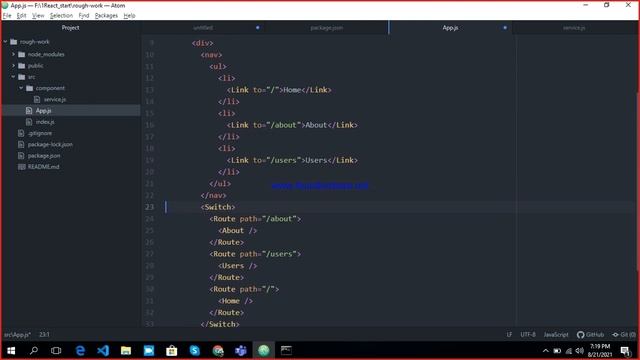Click the network tray icon
Screen dimensions: 640x360
pyautogui.click(x=569, y=351)
